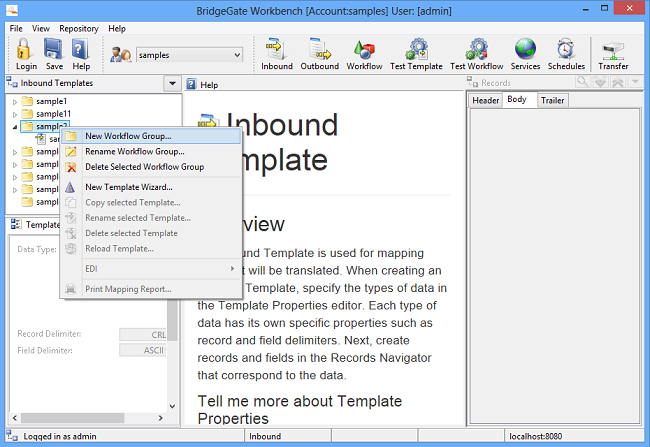Select the sample11 tree item
650x447 pixels.
coord(53,114)
